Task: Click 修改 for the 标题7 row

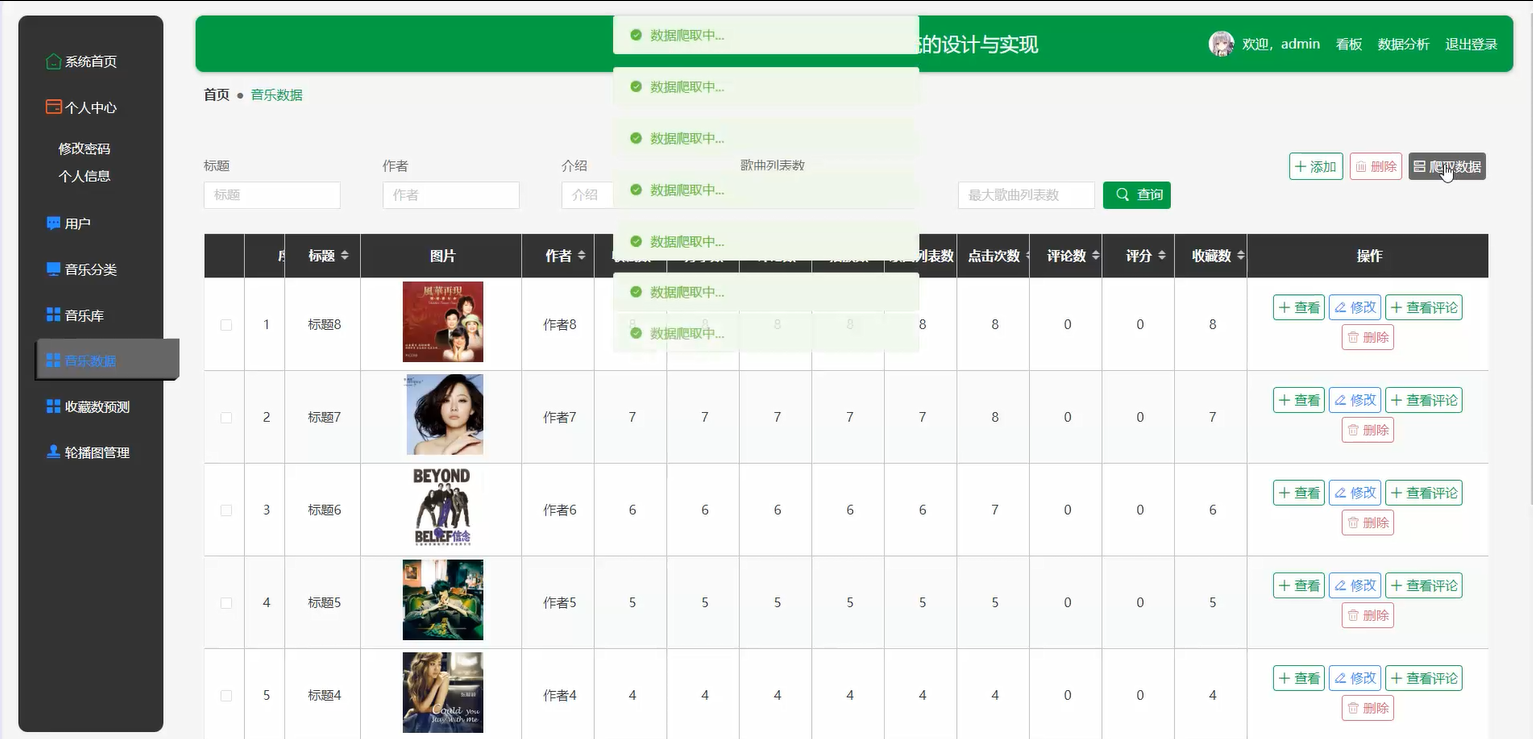Action: tap(1355, 400)
